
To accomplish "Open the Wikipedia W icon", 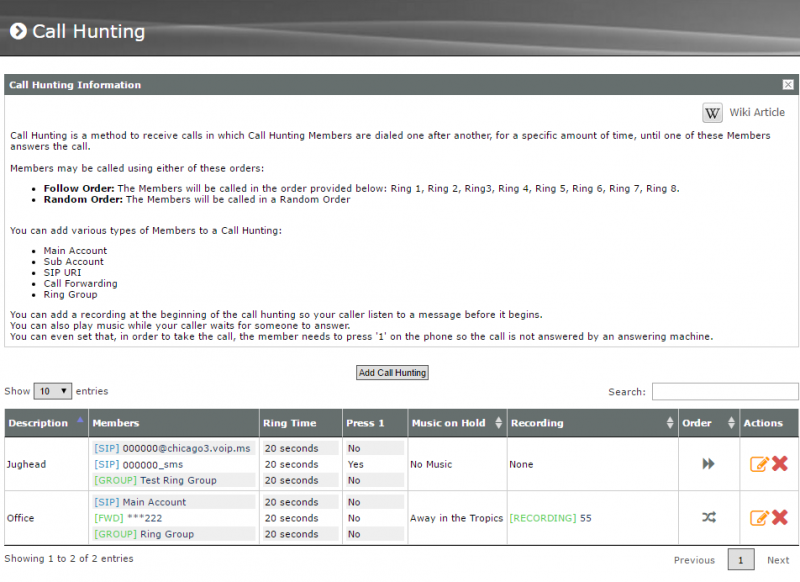I will [x=712, y=113].
